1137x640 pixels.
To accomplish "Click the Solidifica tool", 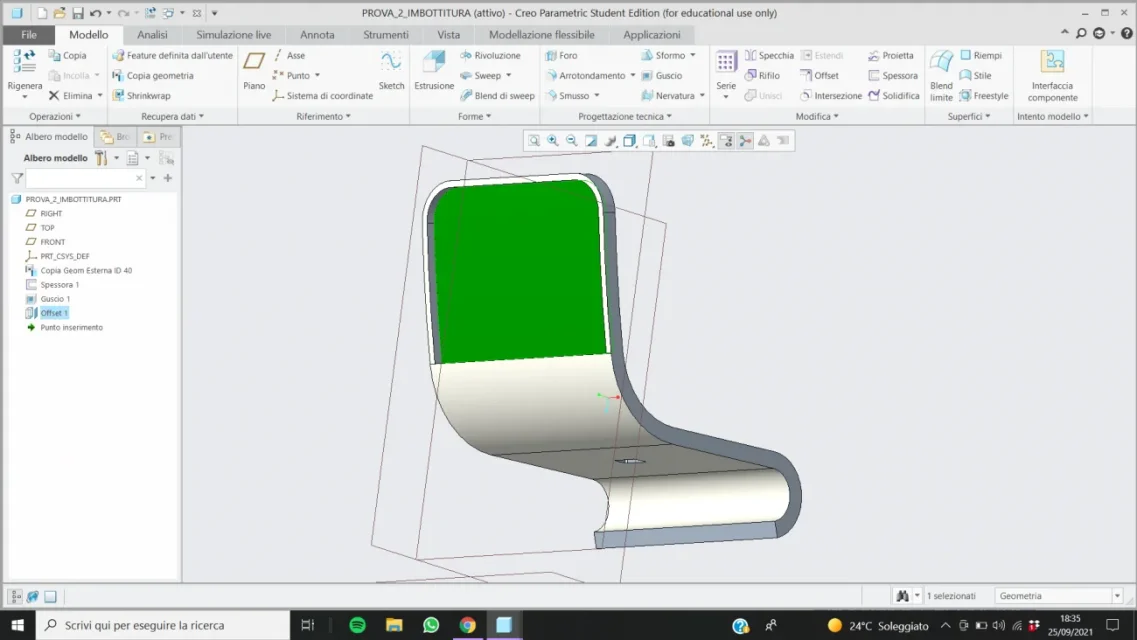I will point(893,96).
